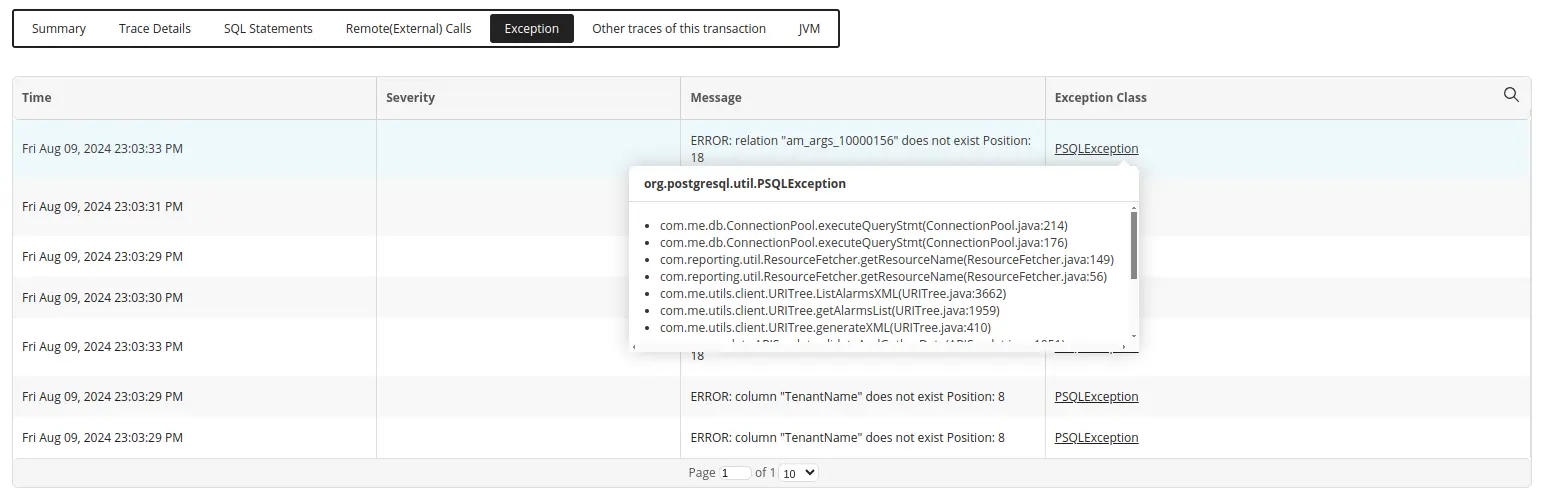Click the scroll-down arrow in stack trace popup
The height and width of the screenshot is (504, 1544).
pyautogui.click(x=1133, y=336)
